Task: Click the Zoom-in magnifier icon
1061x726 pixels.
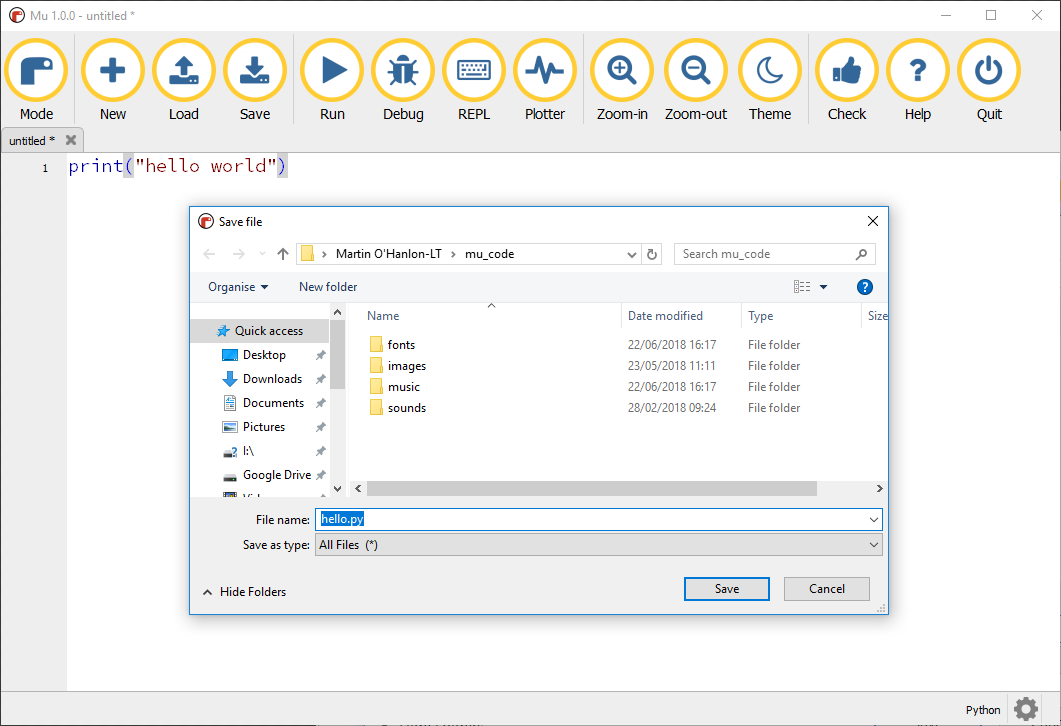Action: click(x=622, y=71)
